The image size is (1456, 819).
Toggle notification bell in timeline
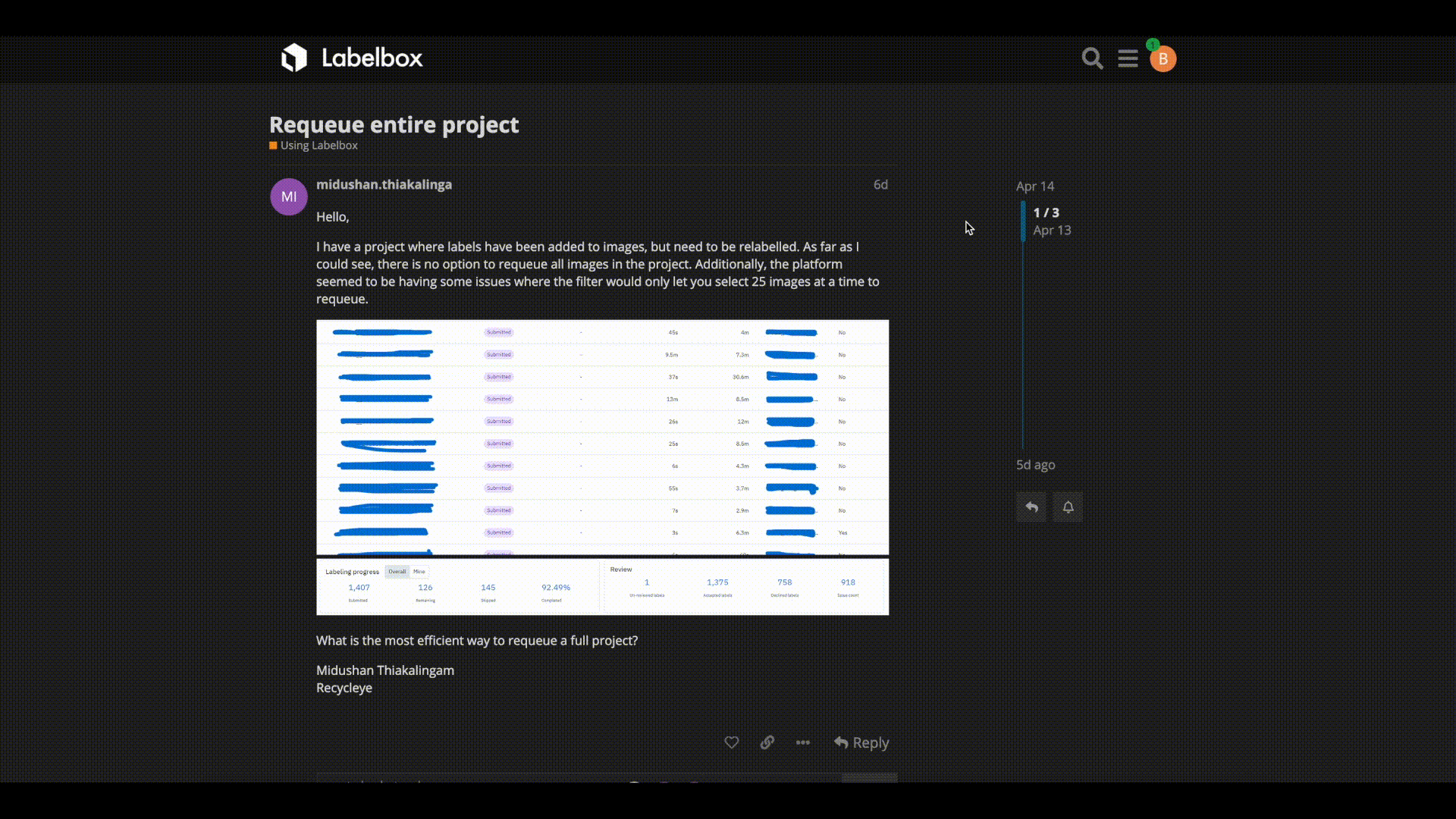coord(1068,507)
